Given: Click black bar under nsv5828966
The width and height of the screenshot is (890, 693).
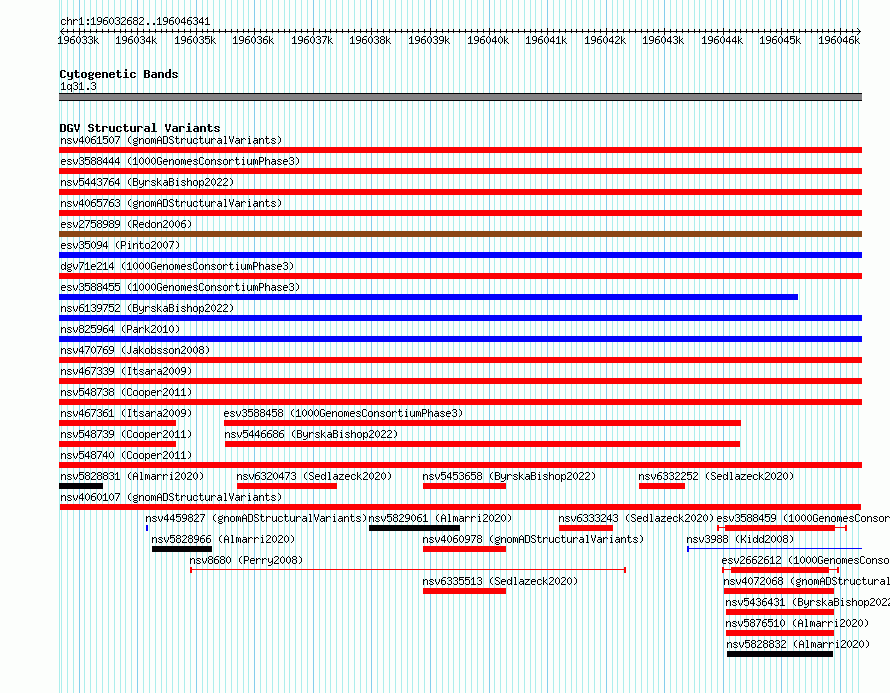Looking at the screenshot, I should point(182,549).
